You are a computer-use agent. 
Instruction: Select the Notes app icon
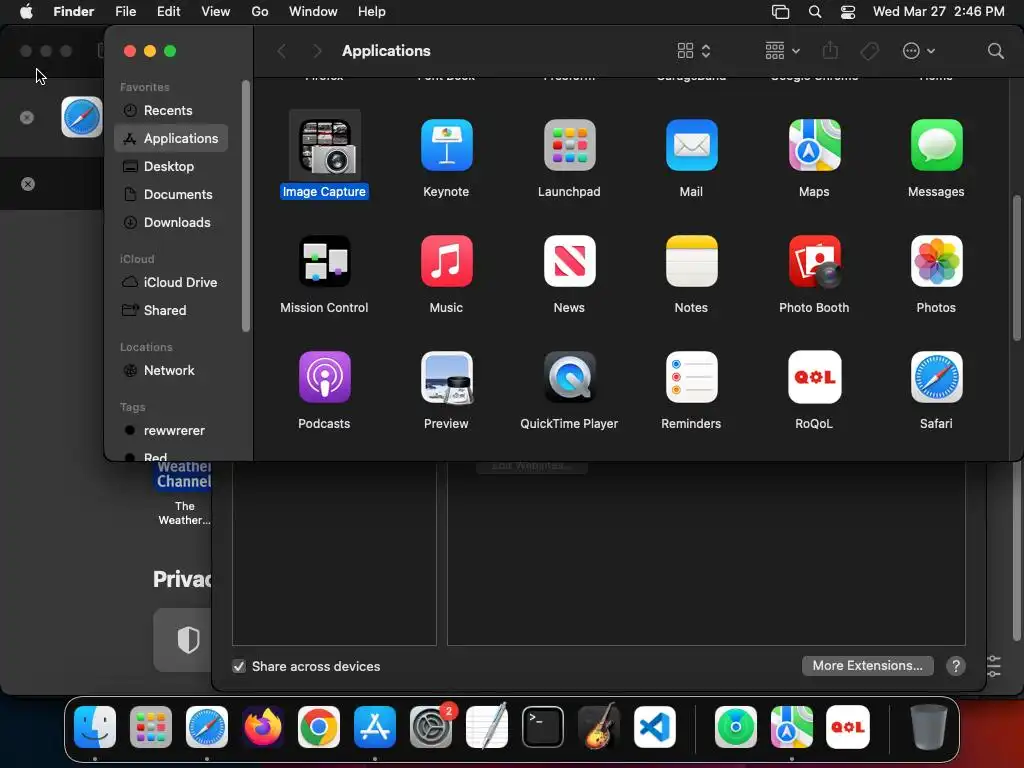click(x=692, y=261)
